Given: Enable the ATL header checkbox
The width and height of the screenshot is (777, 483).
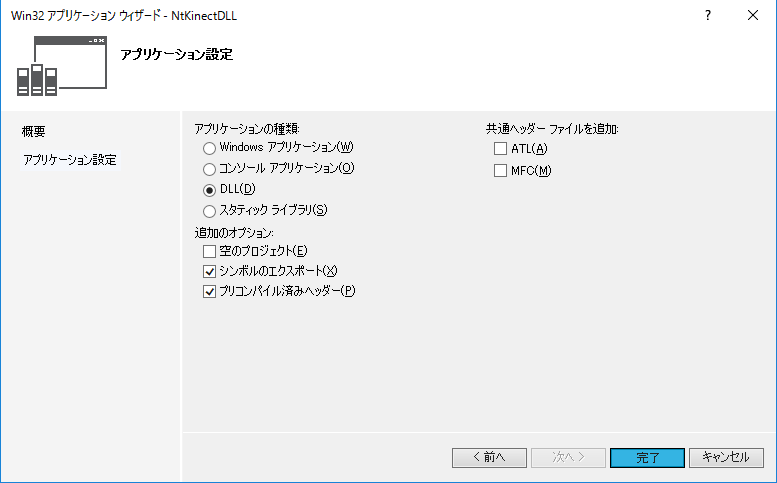Looking at the screenshot, I should pyautogui.click(x=500, y=149).
